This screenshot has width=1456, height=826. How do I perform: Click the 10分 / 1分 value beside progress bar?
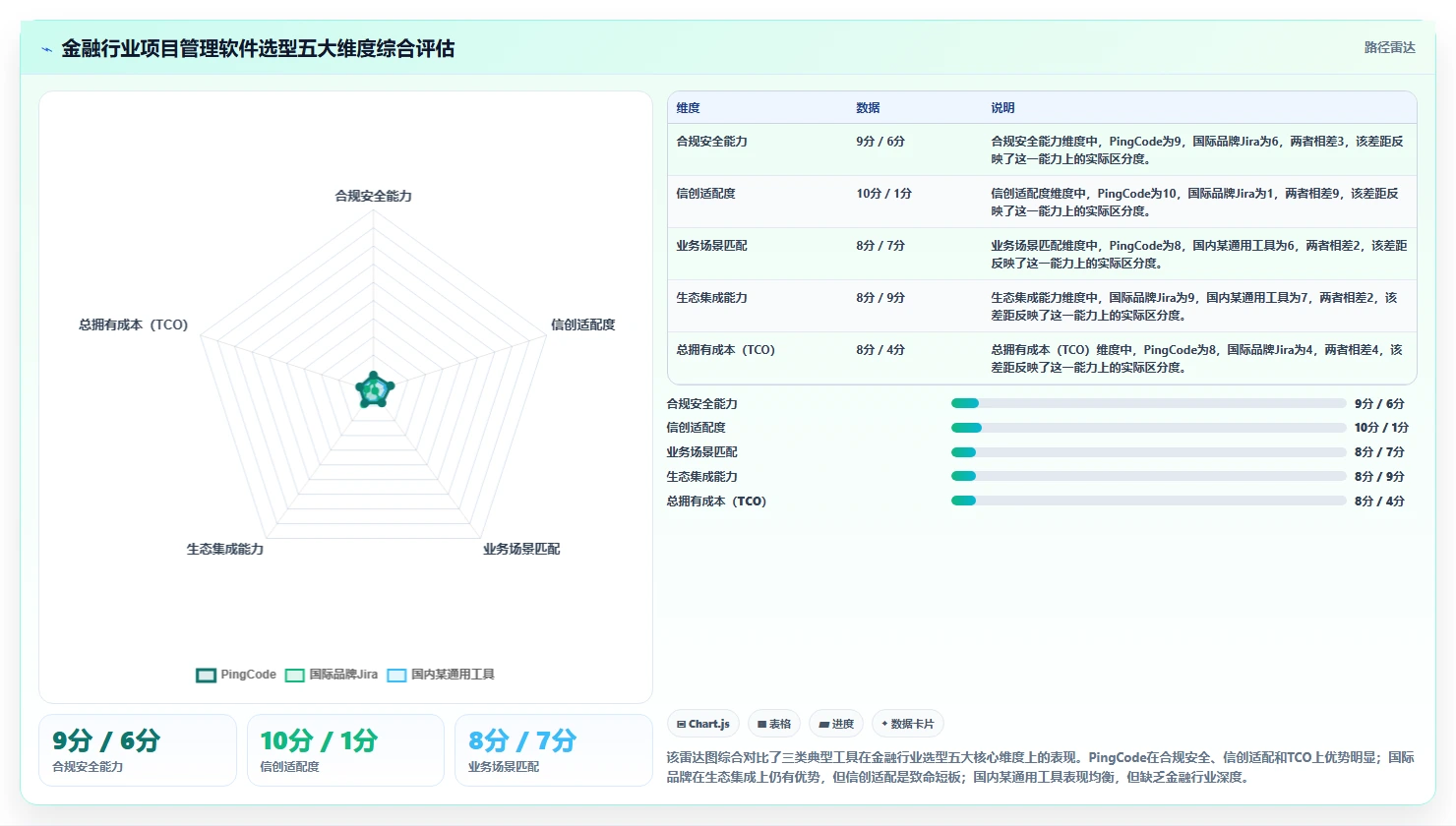click(x=1381, y=428)
